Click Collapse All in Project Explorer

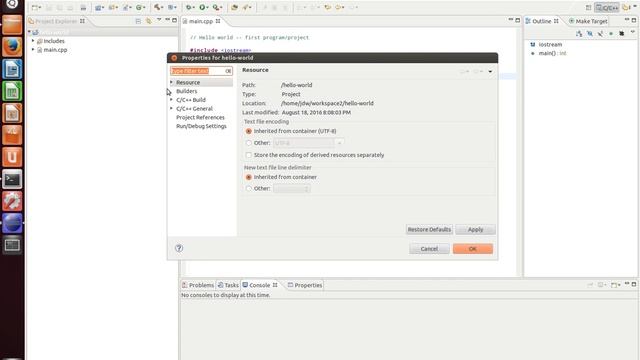pyautogui.click(x=138, y=21)
